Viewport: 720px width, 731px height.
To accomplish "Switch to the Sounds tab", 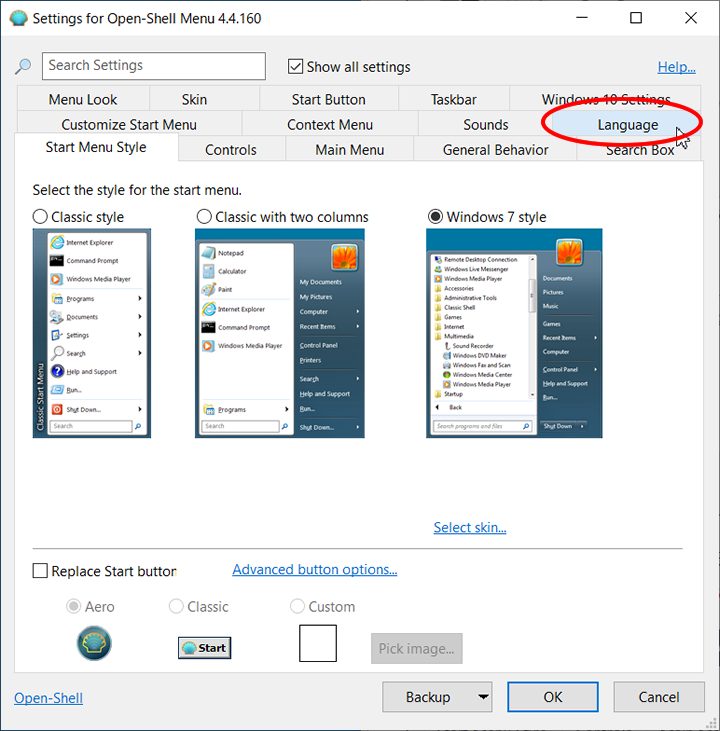I will 485,124.
